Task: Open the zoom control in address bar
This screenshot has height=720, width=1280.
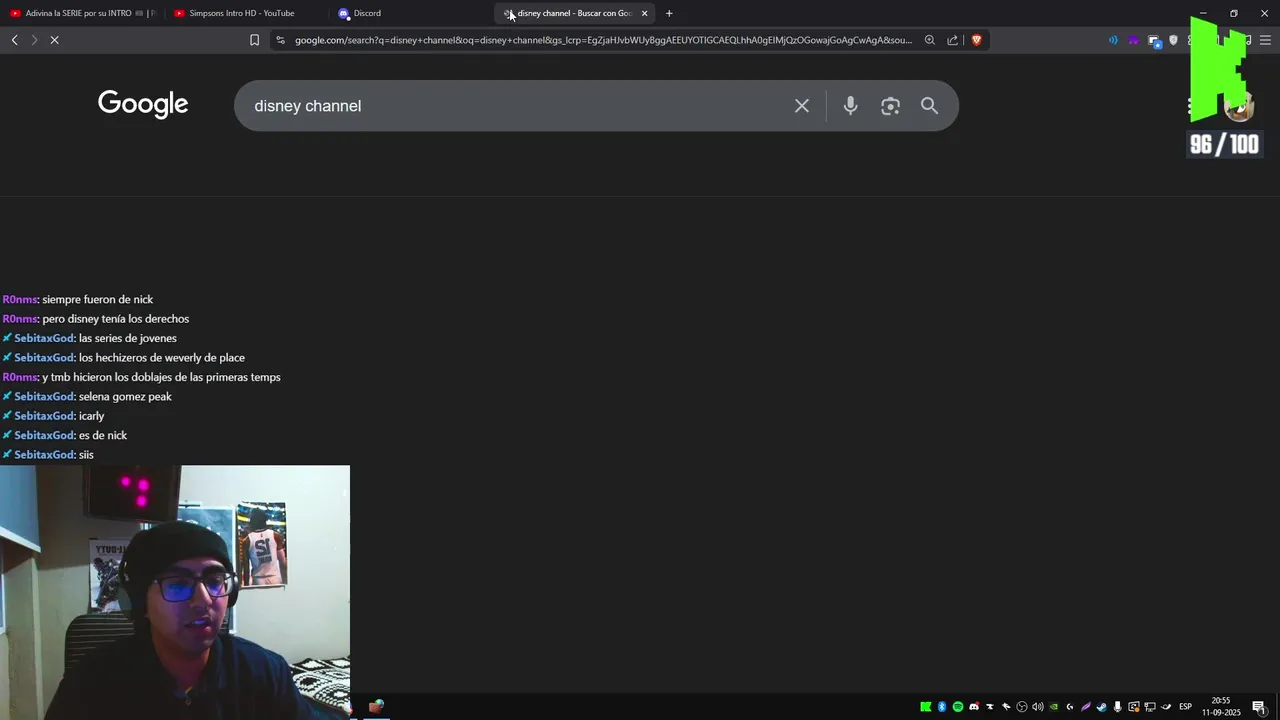Action: coord(930,40)
